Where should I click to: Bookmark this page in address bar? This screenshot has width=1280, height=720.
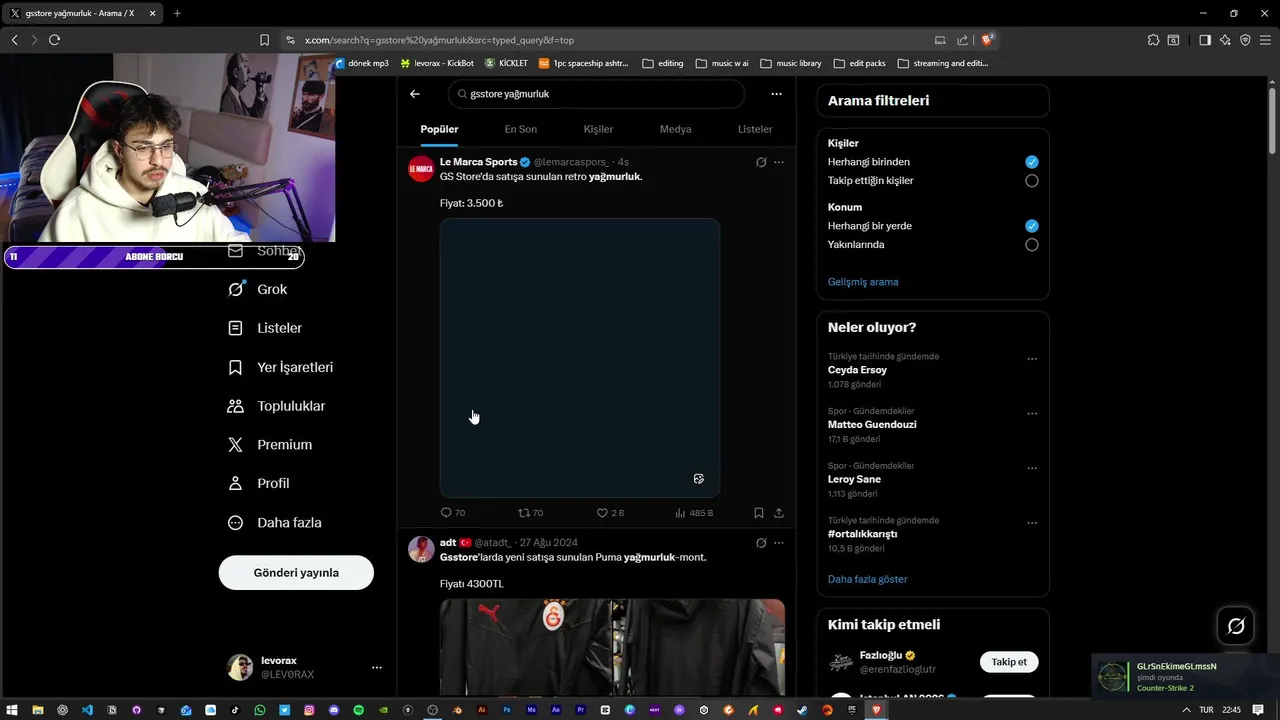pyautogui.click(x=264, y=40)
